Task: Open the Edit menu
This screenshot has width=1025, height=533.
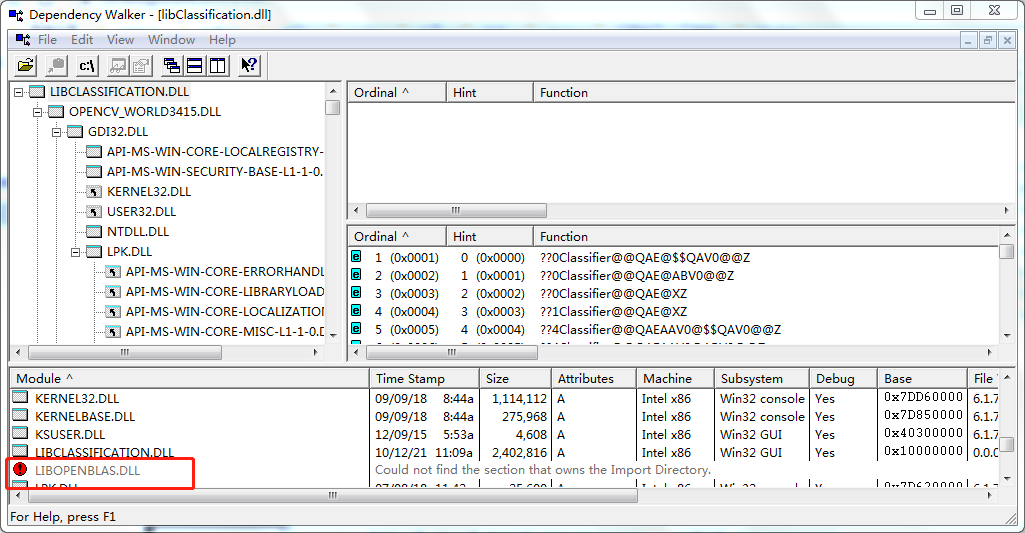Action: (x=82, y=40)
